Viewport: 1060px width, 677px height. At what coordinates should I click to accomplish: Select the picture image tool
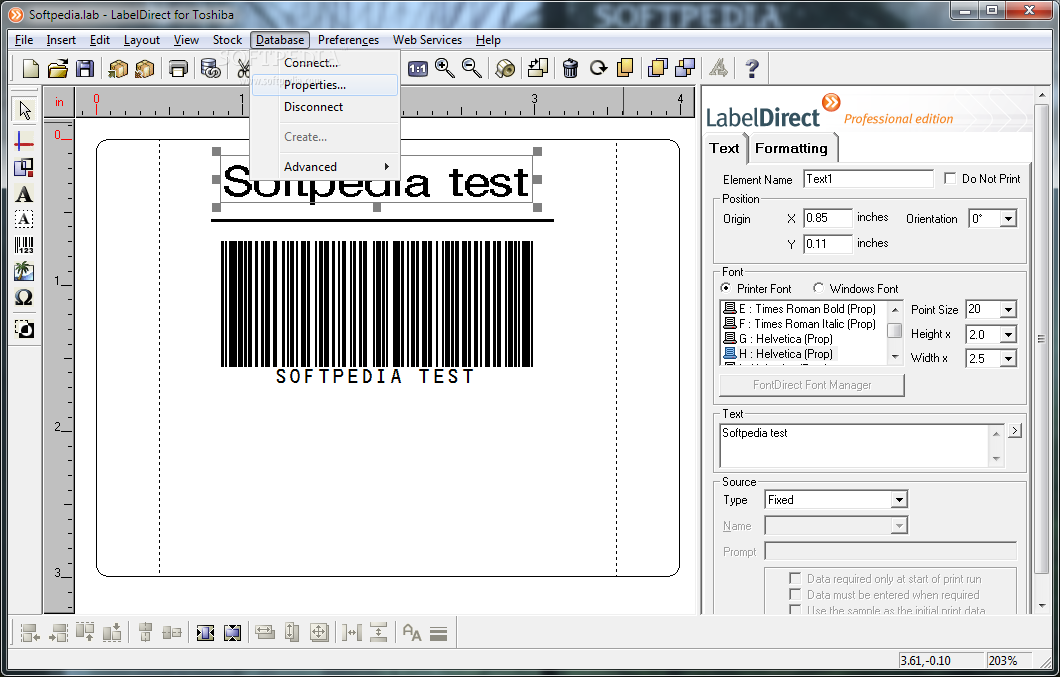click(x=24, y=271)
